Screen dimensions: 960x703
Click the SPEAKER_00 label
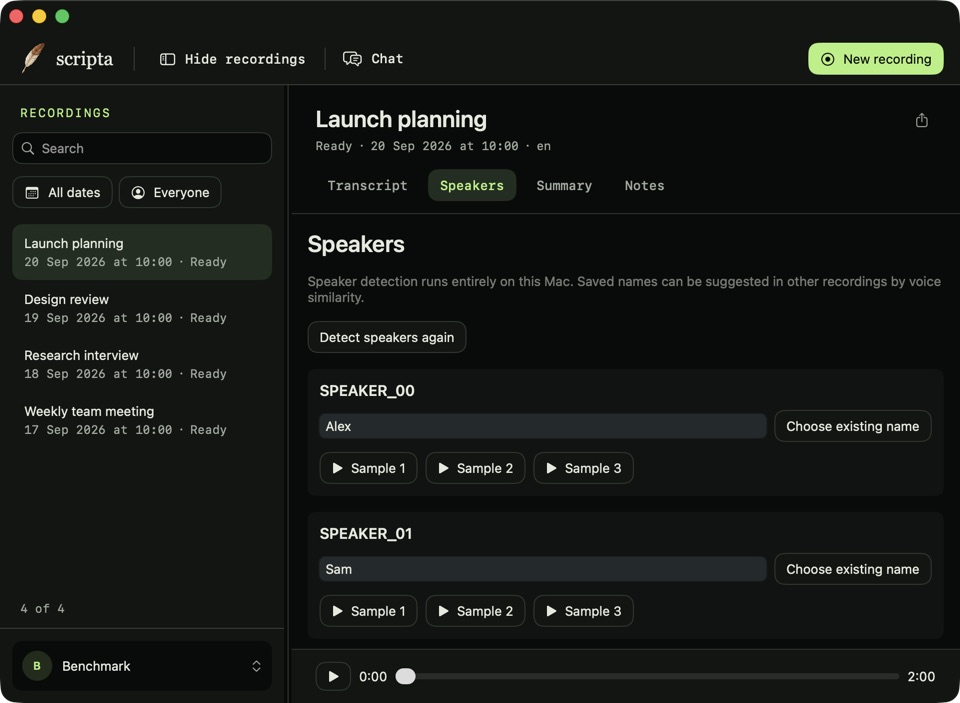[x=367, y=391]
